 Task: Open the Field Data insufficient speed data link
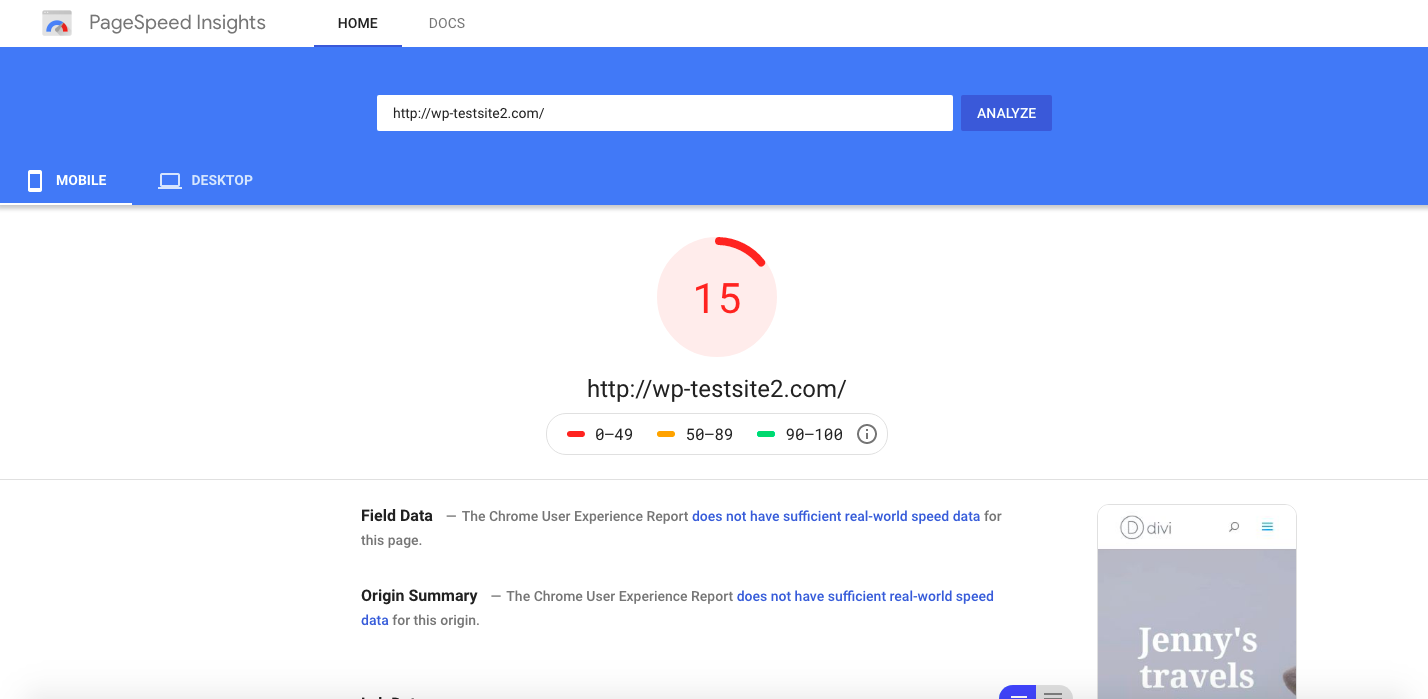(x=835, y=516)
